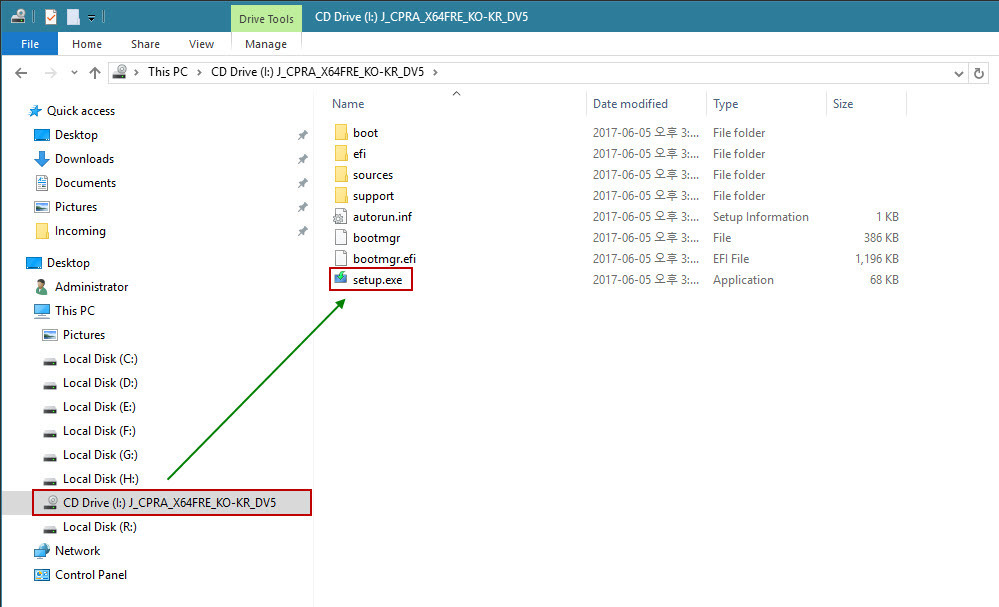Open Control Panel in the navigation pane
The height and width of the screenshot is (607, 999).
click(90, 575)
